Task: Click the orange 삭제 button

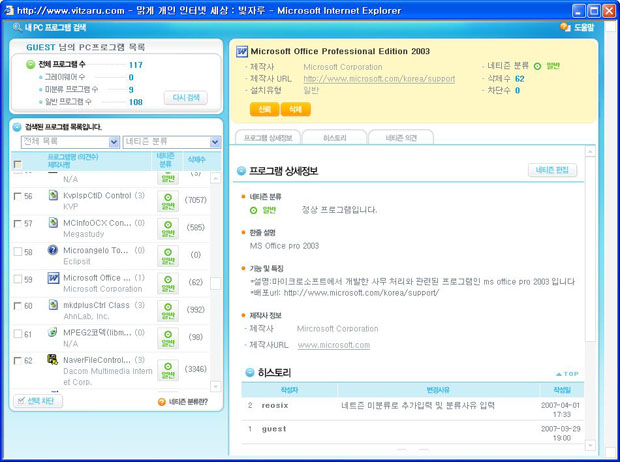Action: 295,109
